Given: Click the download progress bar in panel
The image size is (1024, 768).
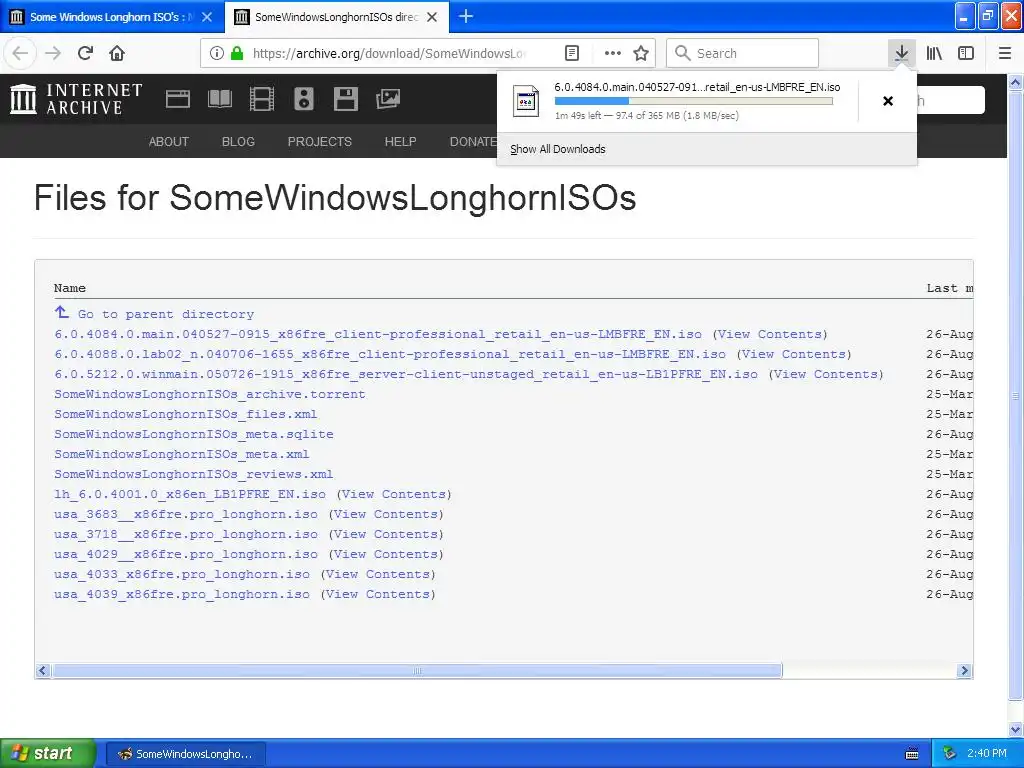Looking at the screenshot, I should (x=694, y=101).
